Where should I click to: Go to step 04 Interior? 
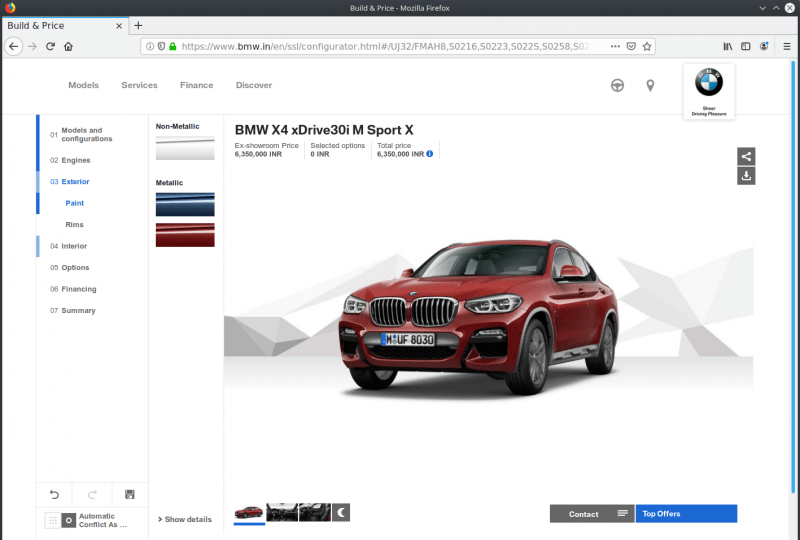point(68,246)
